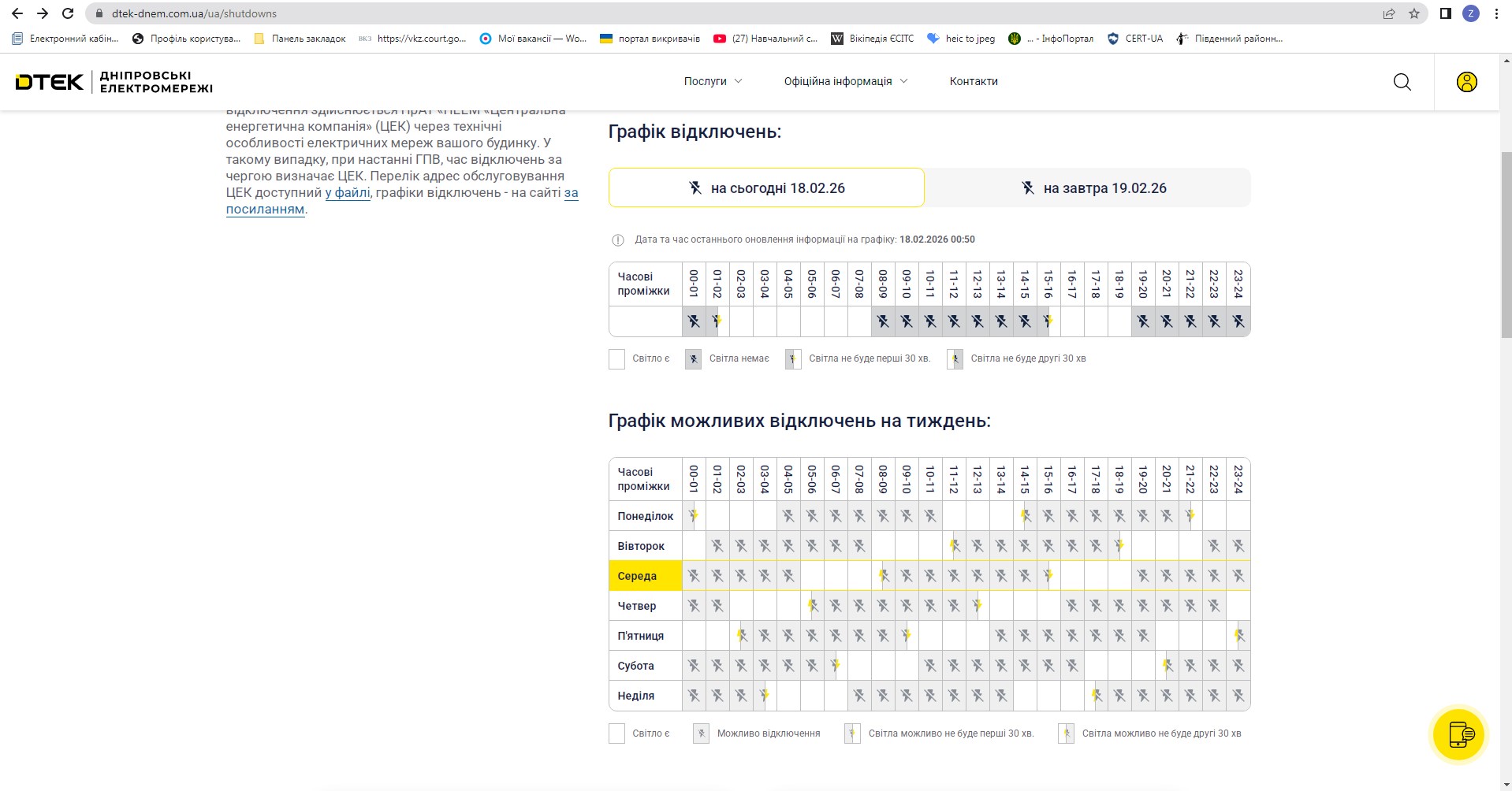Expand the Послуги dropdown menu
The height and width of the screenshot is (791, 1512).
(x=713, y=81)
